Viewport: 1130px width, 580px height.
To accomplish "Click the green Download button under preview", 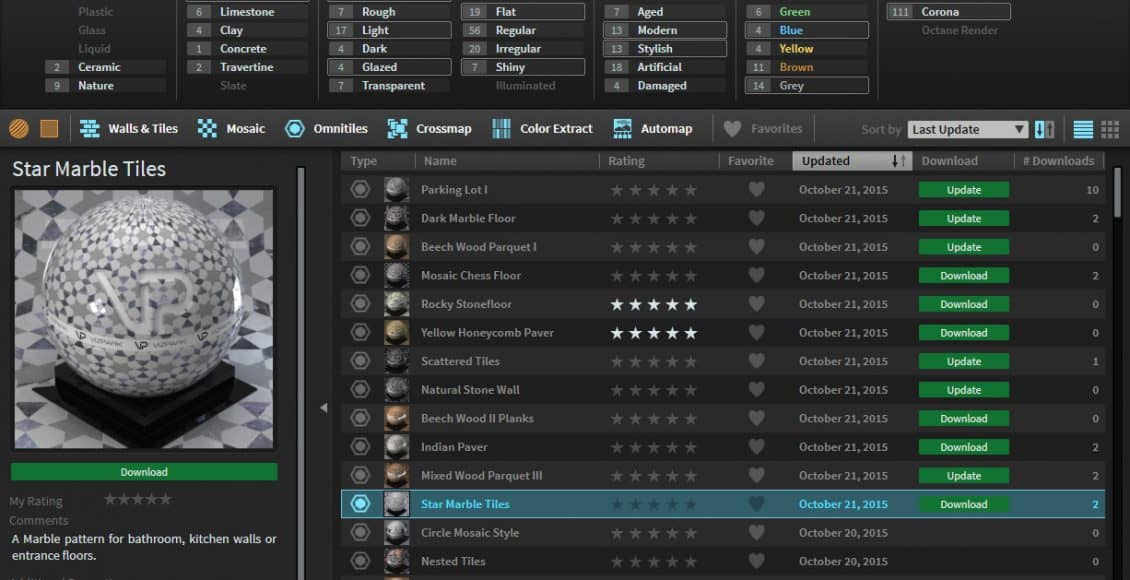I will point(144,472).
